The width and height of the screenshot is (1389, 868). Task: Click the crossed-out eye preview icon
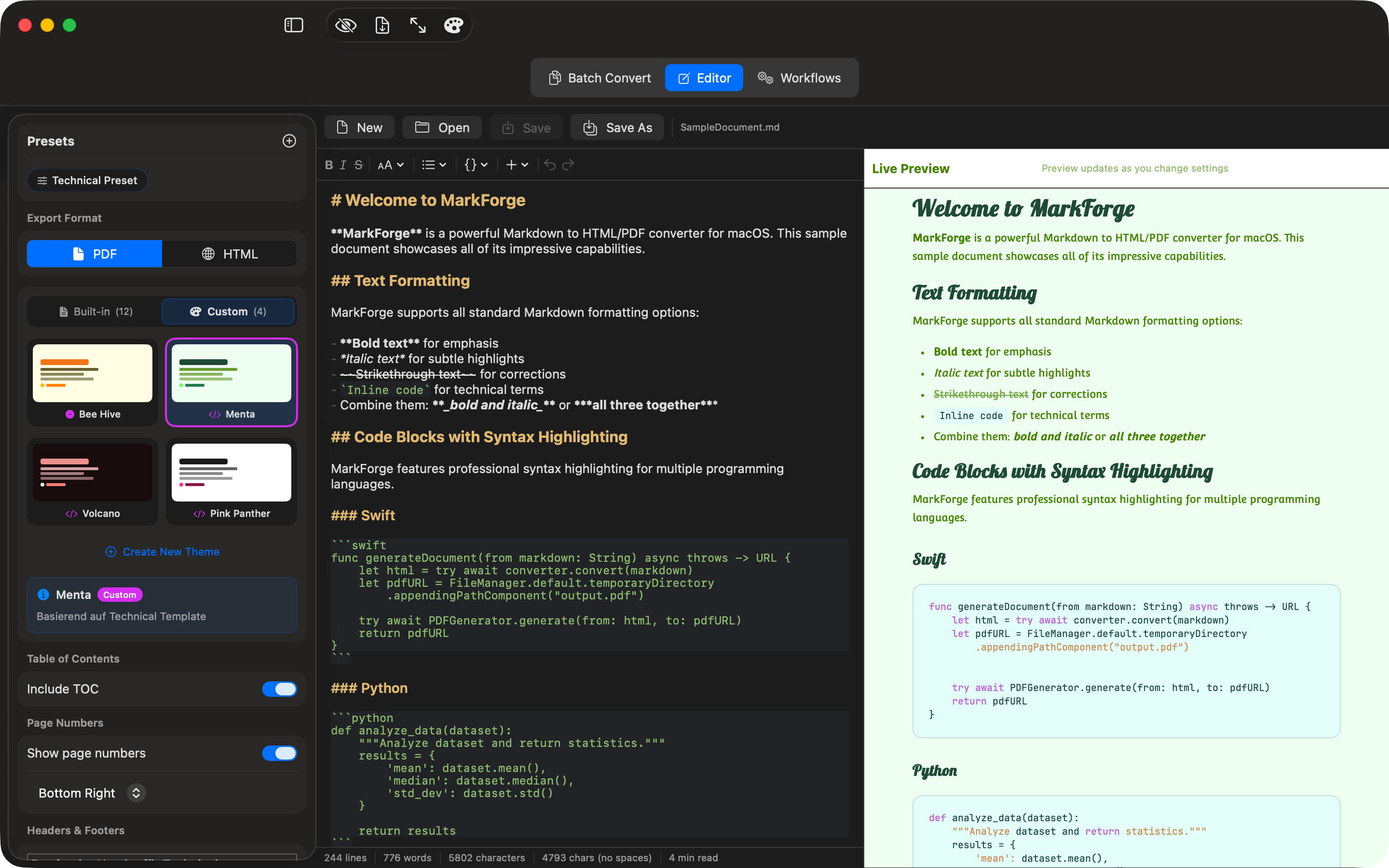click(x=345, y=25)
